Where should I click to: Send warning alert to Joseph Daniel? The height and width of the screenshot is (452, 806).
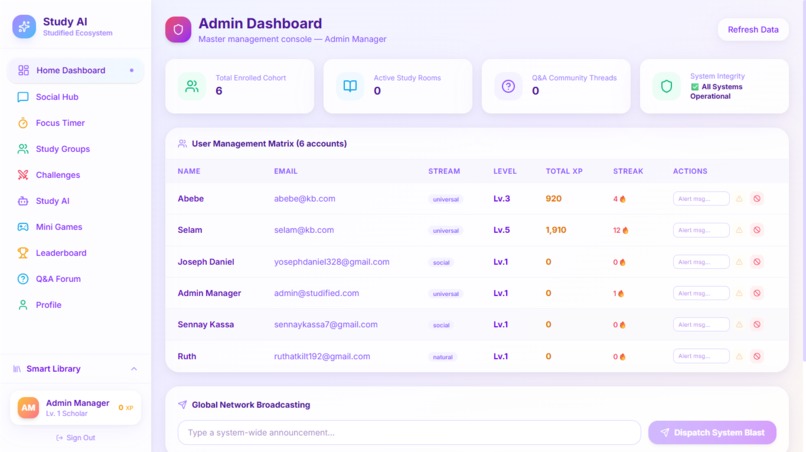[x=739, y=262]
